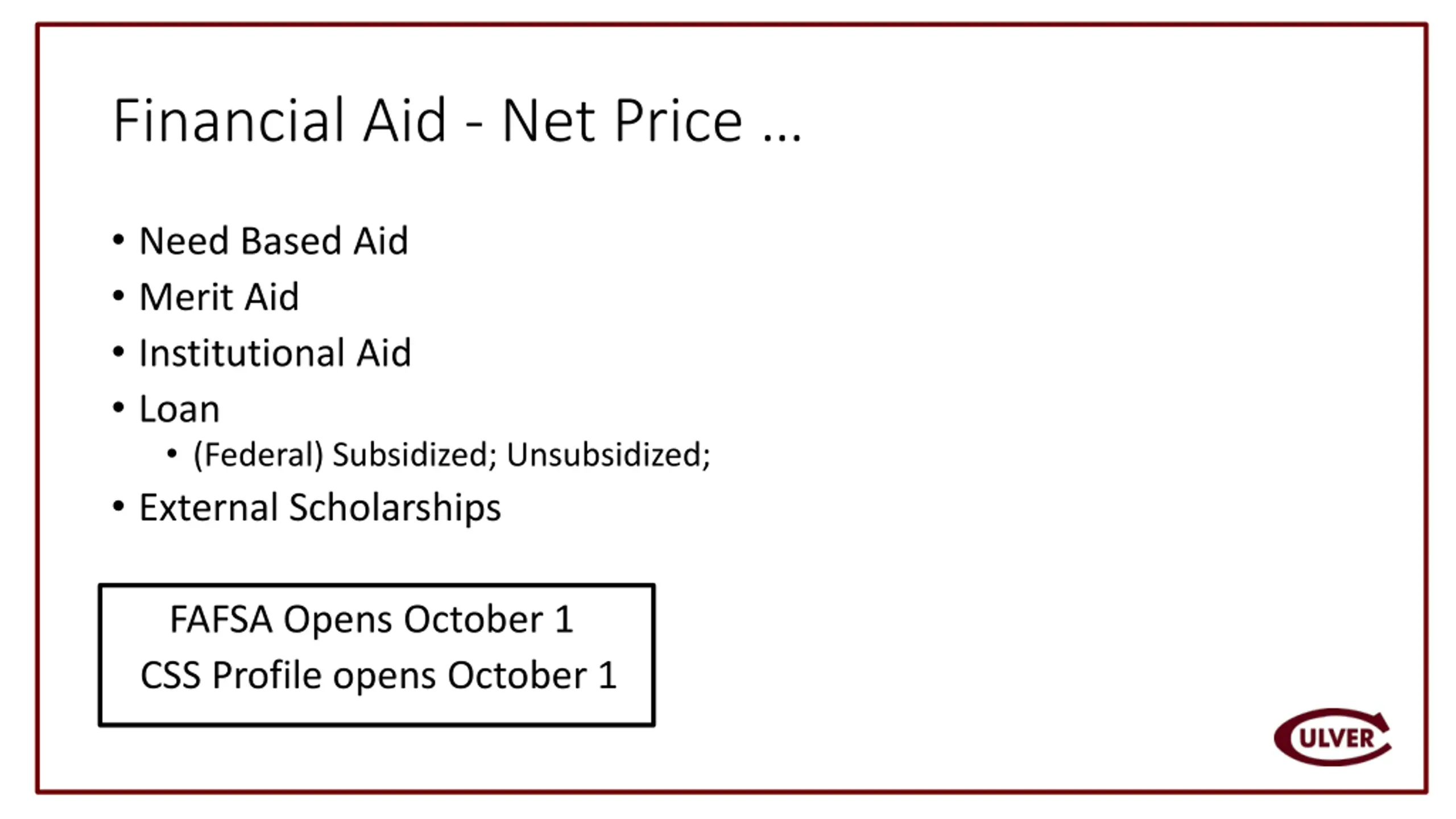1456x819 pixels.
Task: Click the (Federal) Subsidized; Unsubsidized sub-bullet
Action: pyautogui.click(x=452, y=455)
